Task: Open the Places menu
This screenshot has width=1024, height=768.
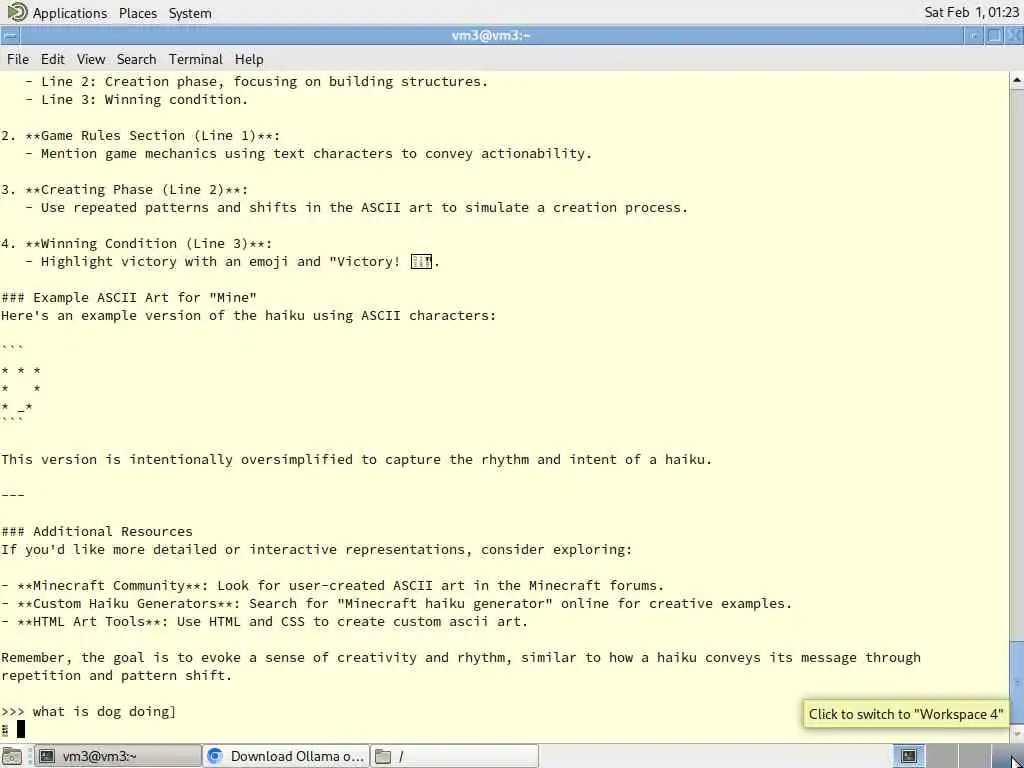Action: [138, 13]
